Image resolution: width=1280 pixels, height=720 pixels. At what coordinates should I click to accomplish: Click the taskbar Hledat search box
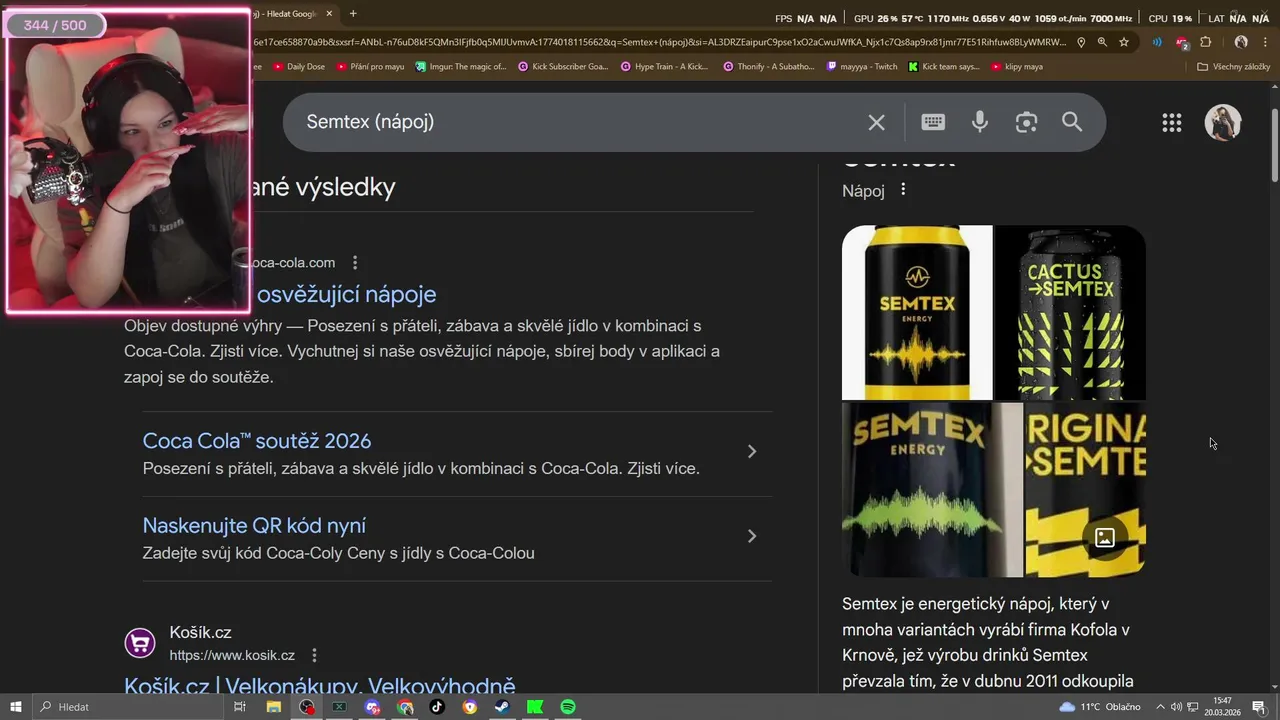(x=128, y=707)
